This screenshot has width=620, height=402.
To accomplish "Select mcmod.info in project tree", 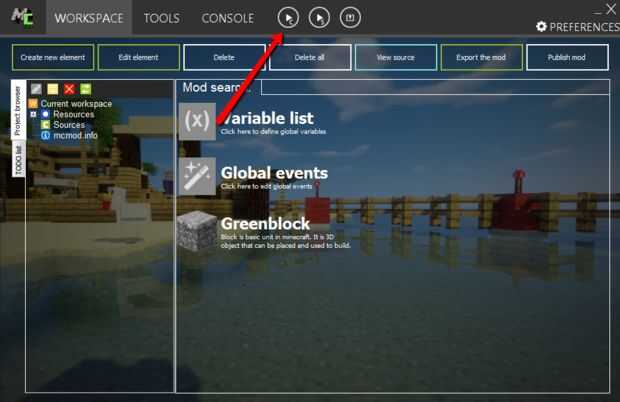I will pyautogui.click(x=76, y=136).
